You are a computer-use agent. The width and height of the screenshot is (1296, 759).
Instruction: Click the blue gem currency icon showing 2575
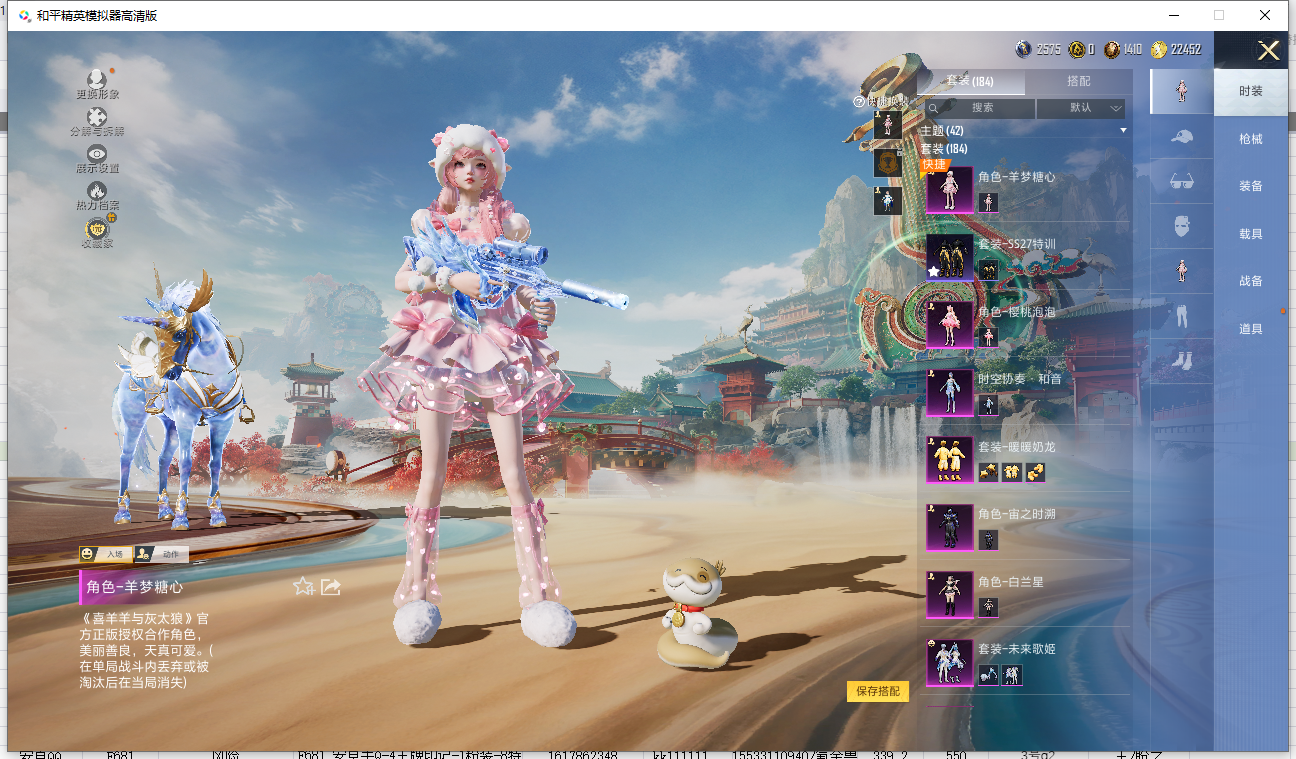pyautogui.click(x=1023, y=49)
